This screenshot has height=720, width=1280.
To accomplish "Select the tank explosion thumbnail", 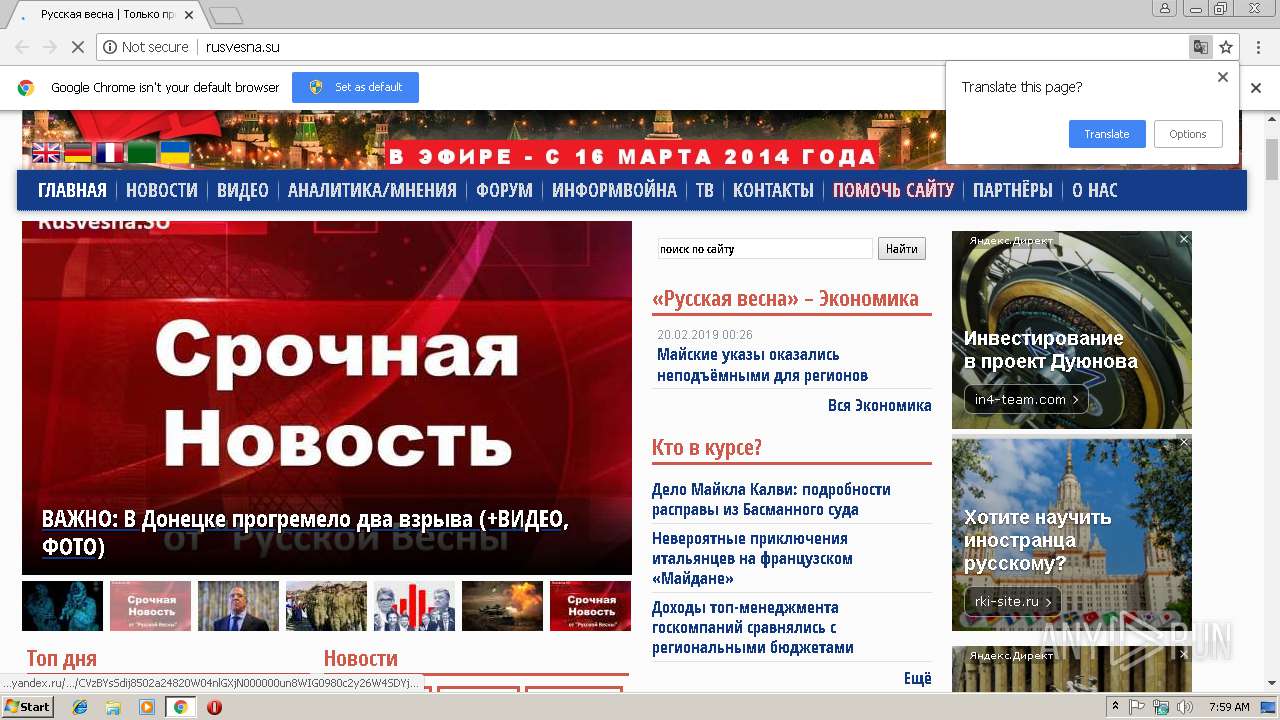I will (502, 606).
